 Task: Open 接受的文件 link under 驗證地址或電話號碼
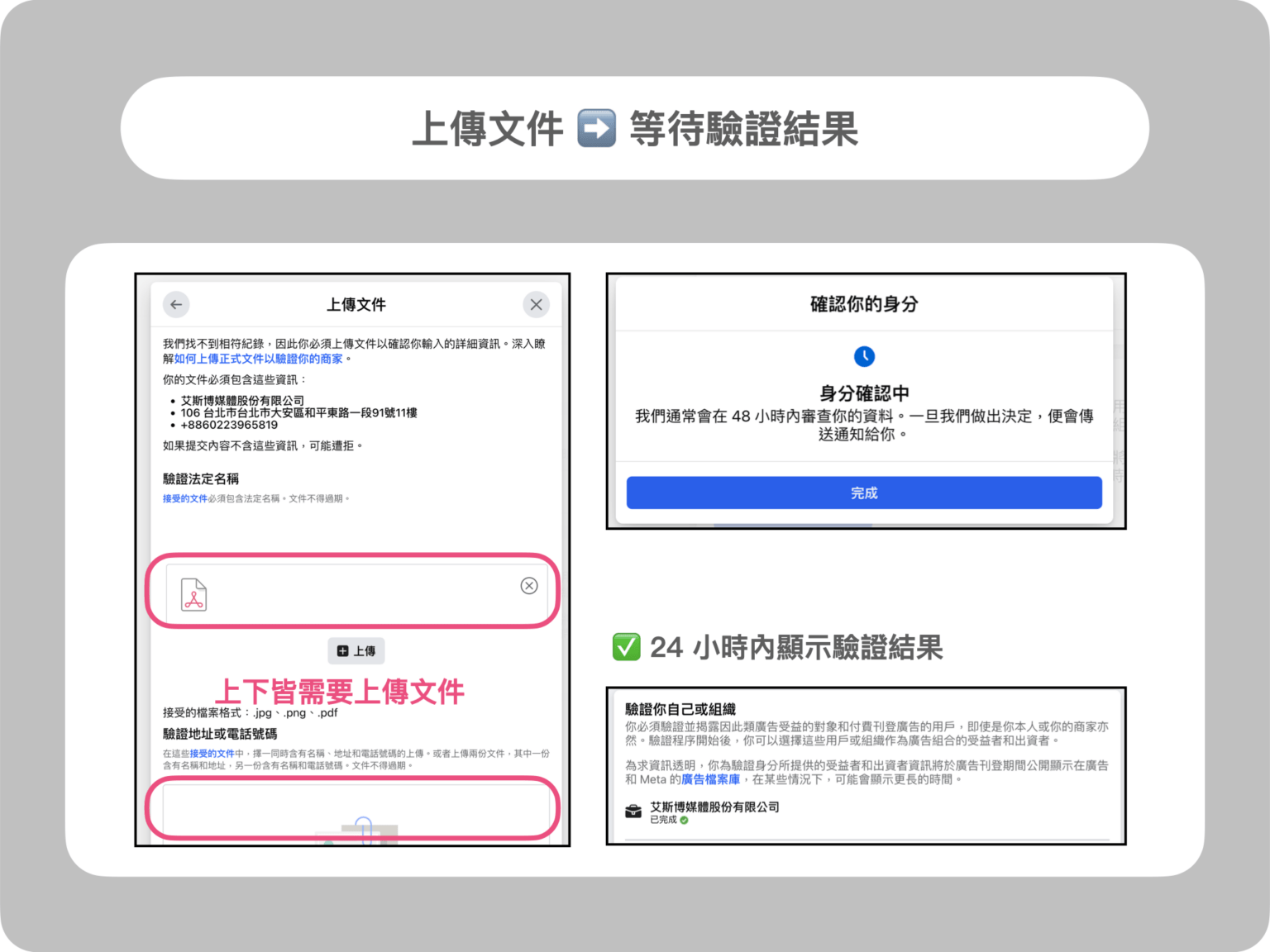click(x=212, y=753)
